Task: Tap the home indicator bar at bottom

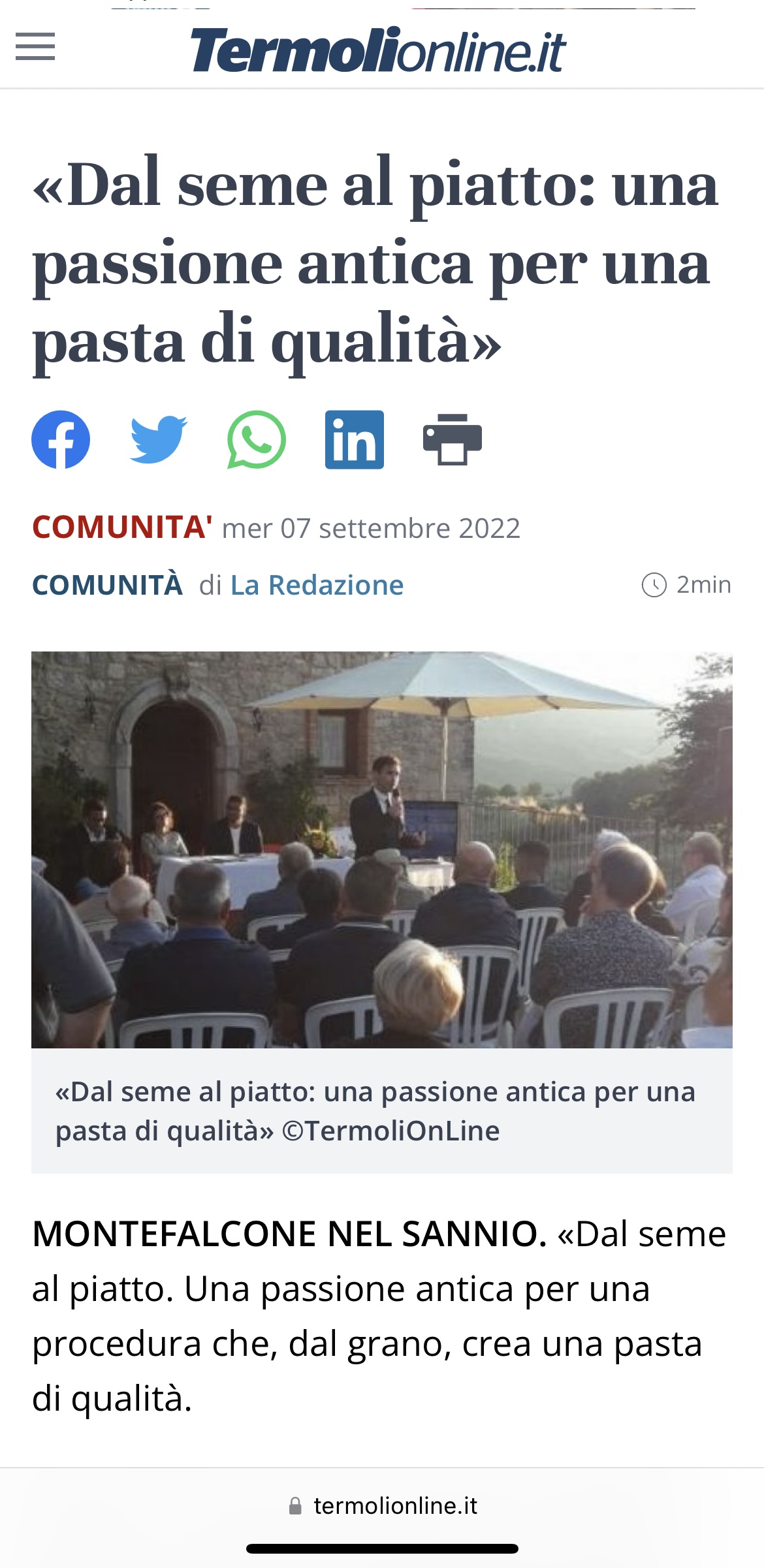Action: click(x=382, y=1548)
